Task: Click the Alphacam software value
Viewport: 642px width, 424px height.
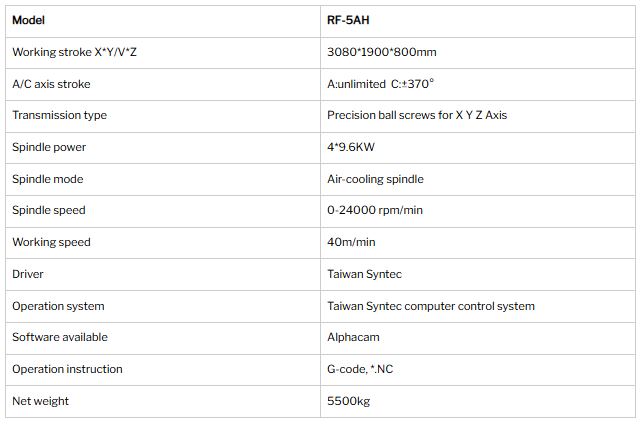Action: (353, 337)
